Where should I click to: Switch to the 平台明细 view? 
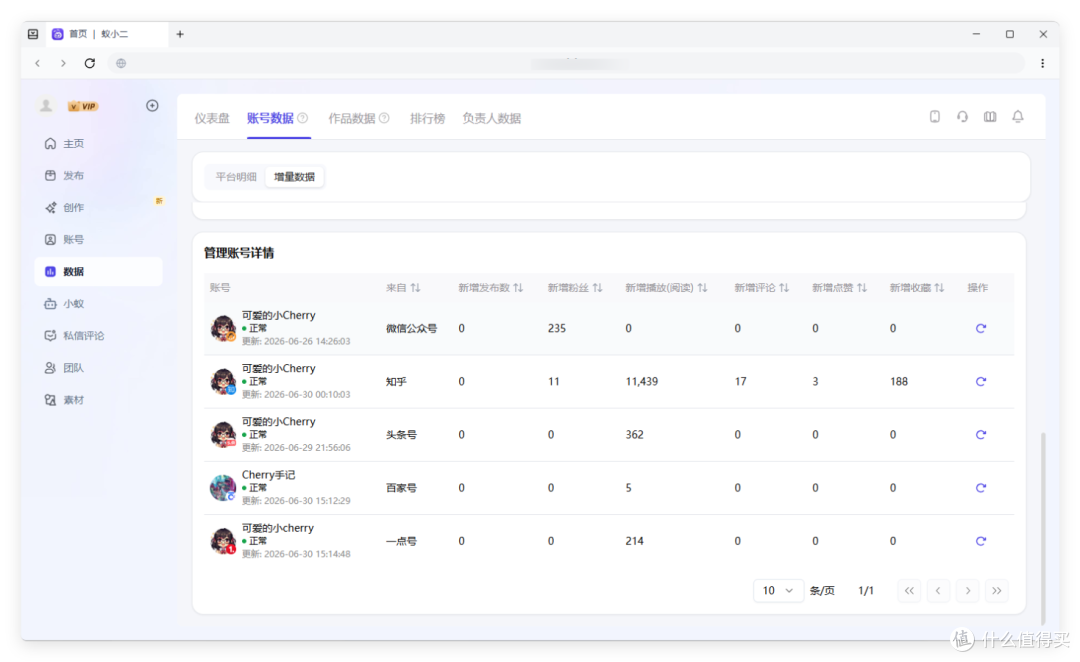[236, 177]
